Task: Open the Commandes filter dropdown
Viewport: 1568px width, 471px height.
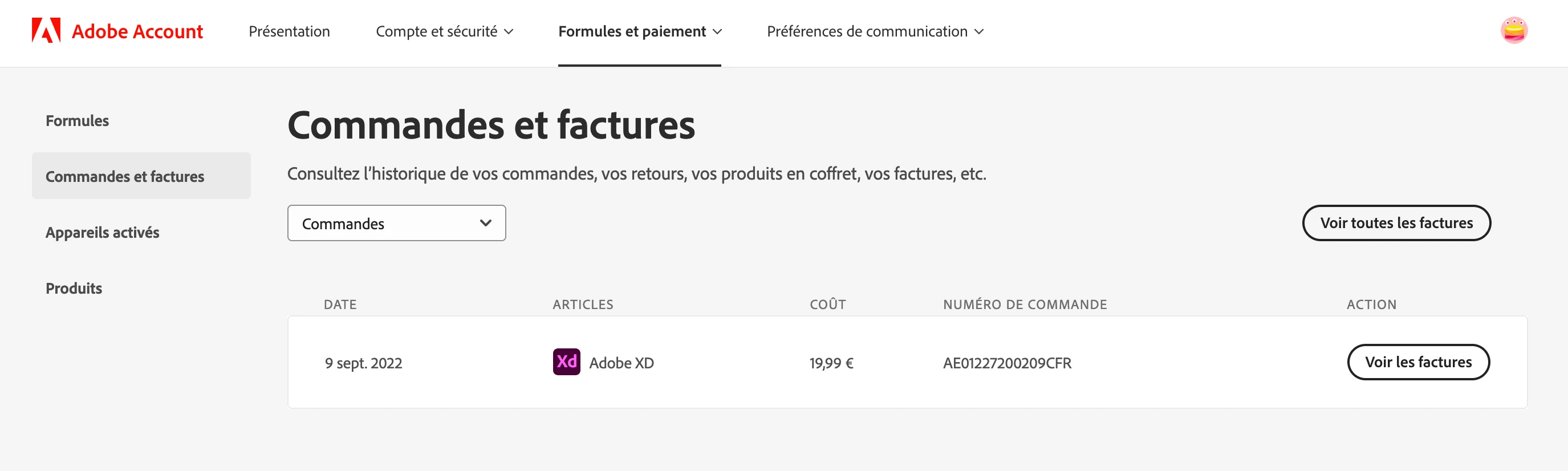Action: click(x=396, y=224)
